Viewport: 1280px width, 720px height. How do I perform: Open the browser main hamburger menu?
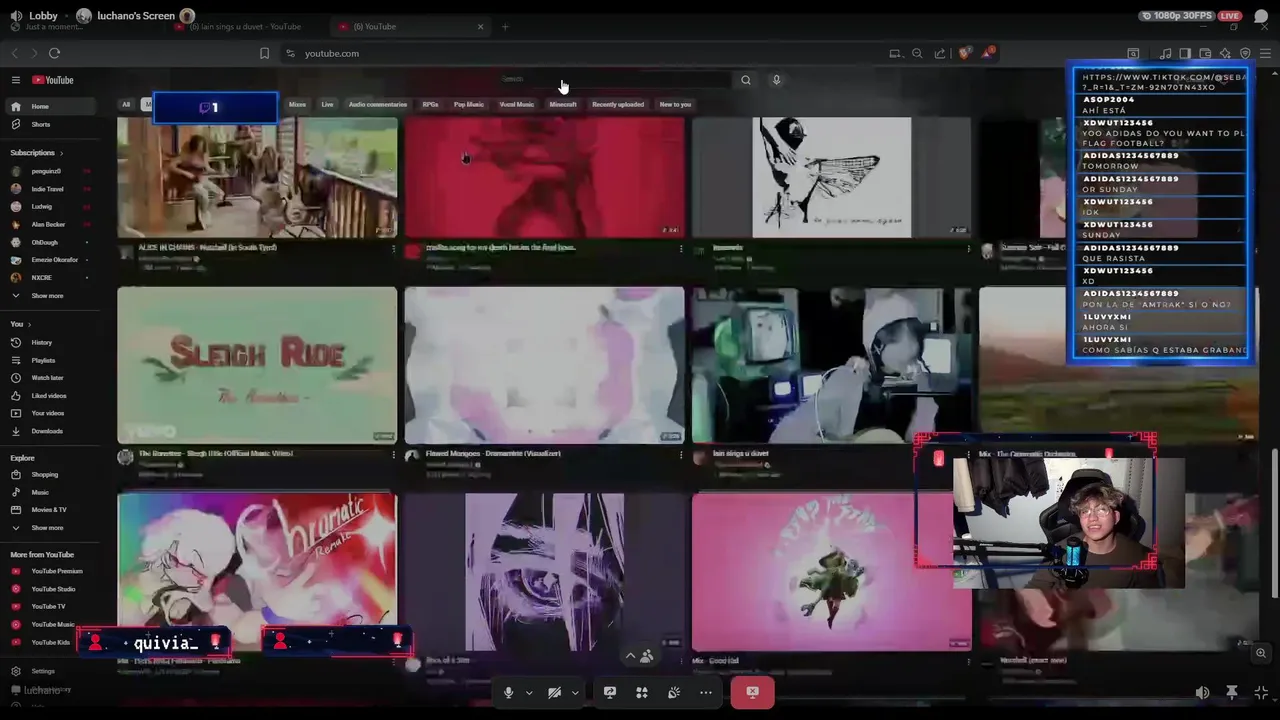point(1265,53)
